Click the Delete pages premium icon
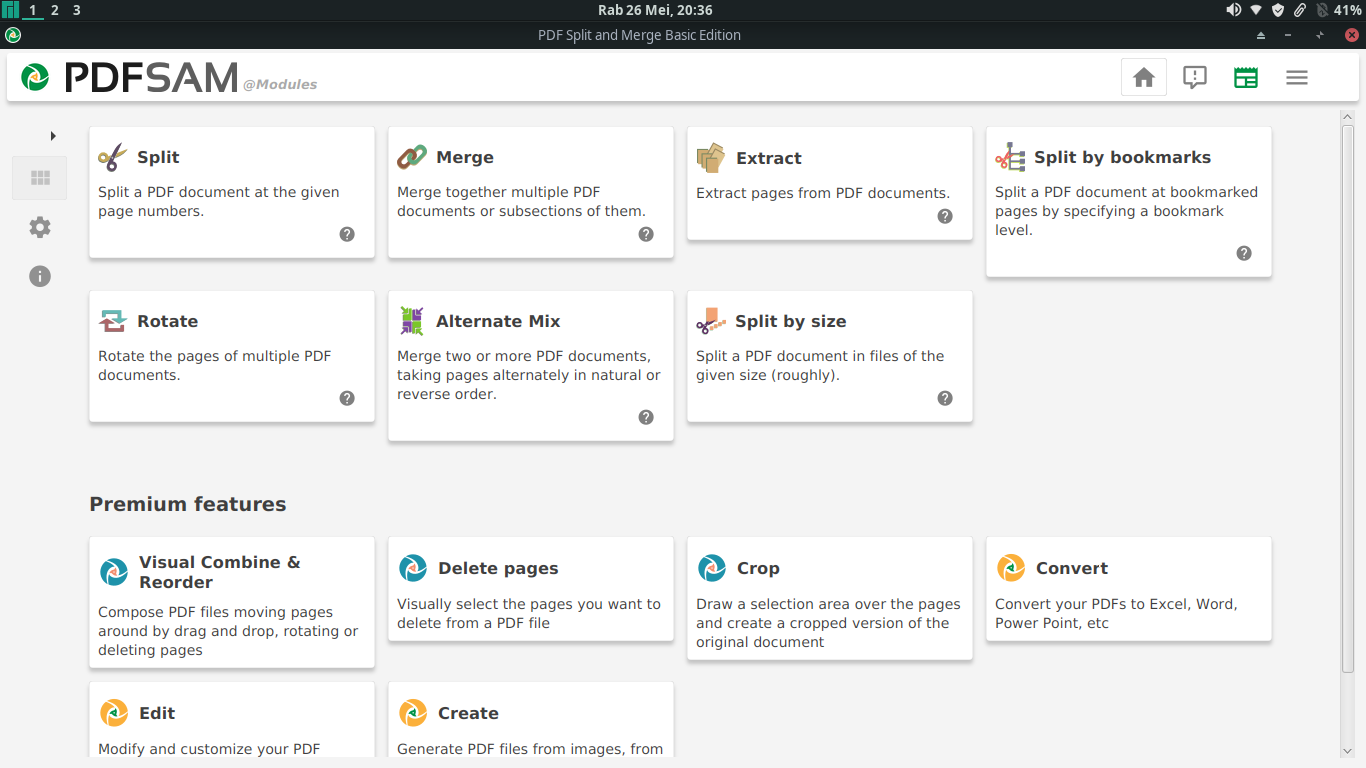The width and height of the screenshot is (1366, 768). (413, 568)
